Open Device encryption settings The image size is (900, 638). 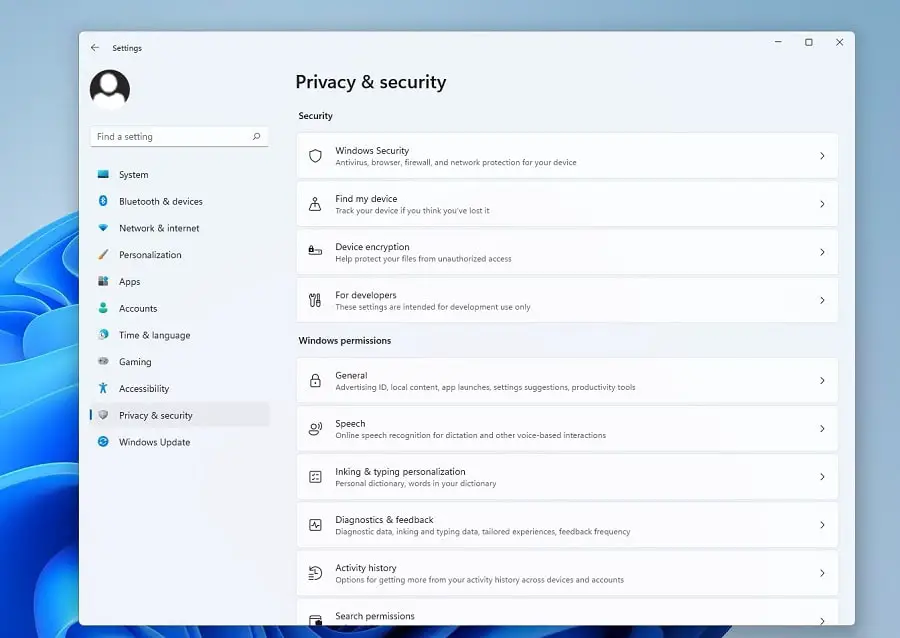tap(567, 252)
